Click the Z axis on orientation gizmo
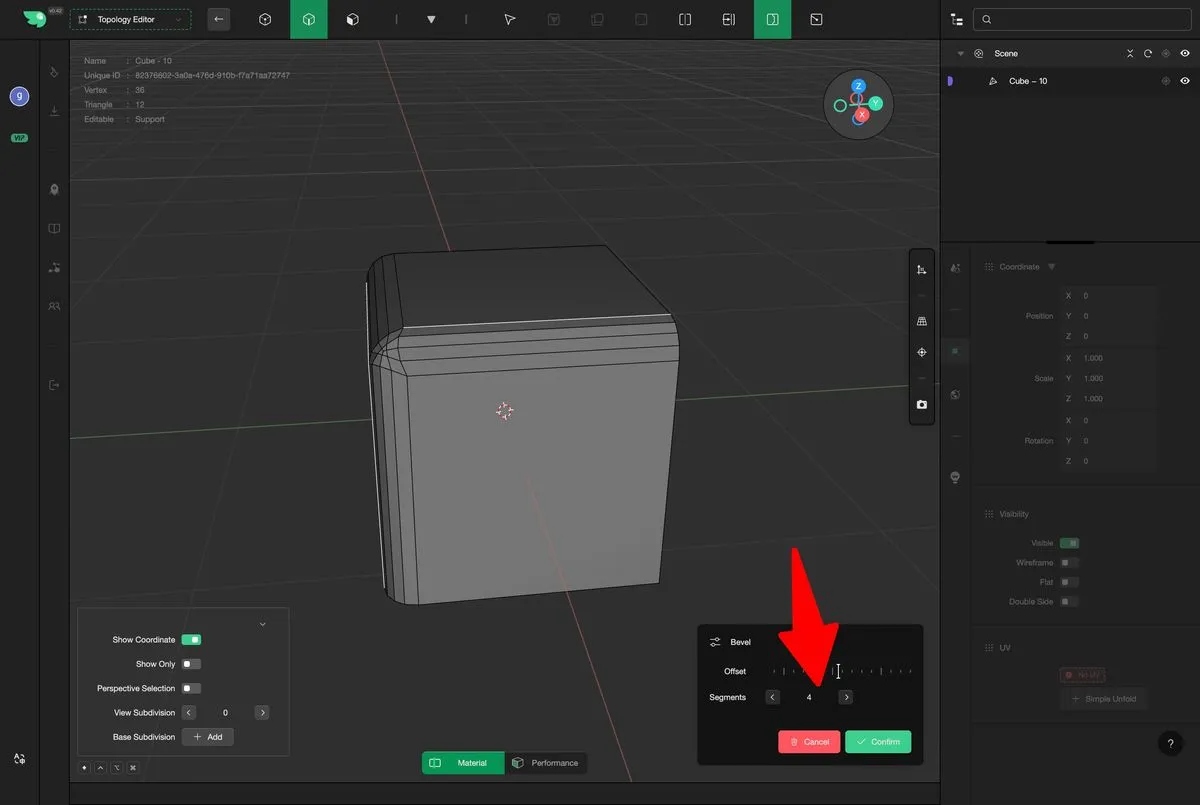1200x805 pixels. tap(858, 87)
